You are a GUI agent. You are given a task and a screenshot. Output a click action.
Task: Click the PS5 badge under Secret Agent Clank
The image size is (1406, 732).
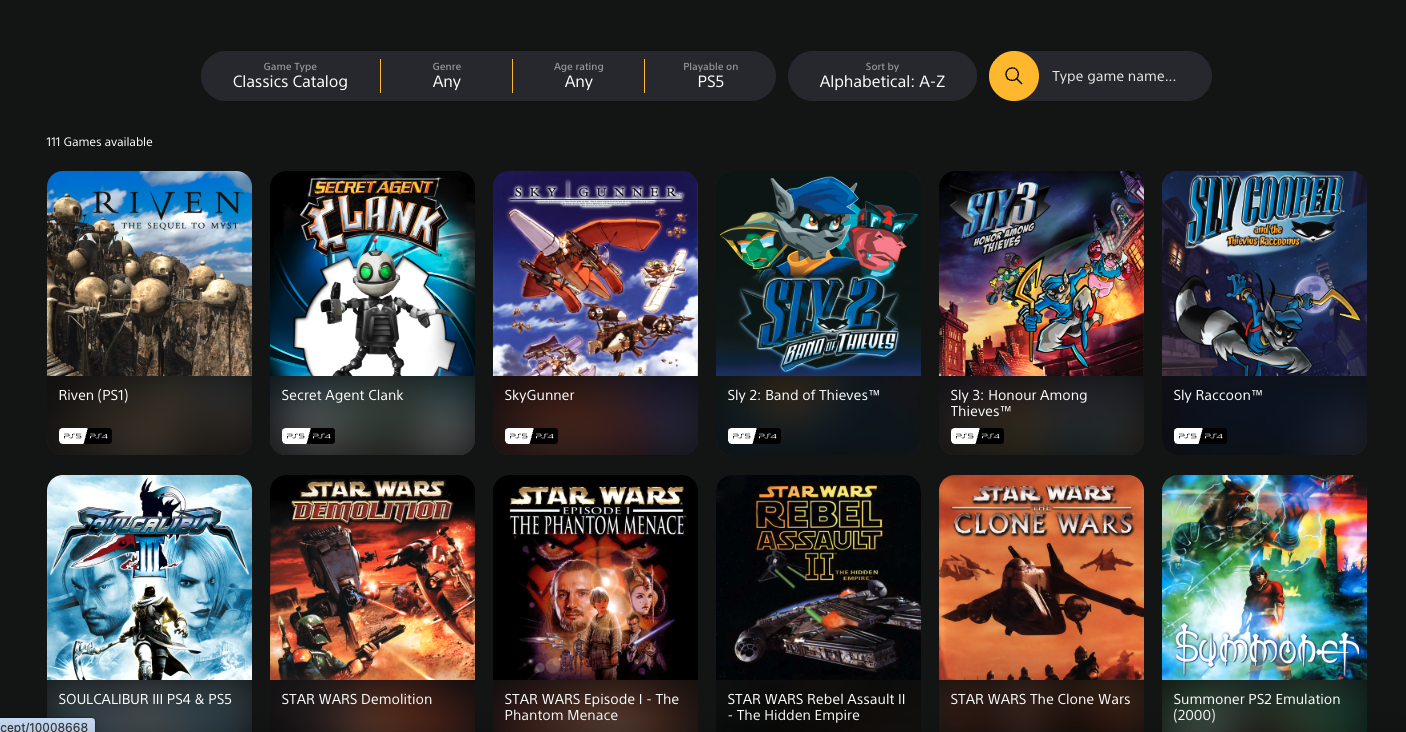tap(295, 436)
